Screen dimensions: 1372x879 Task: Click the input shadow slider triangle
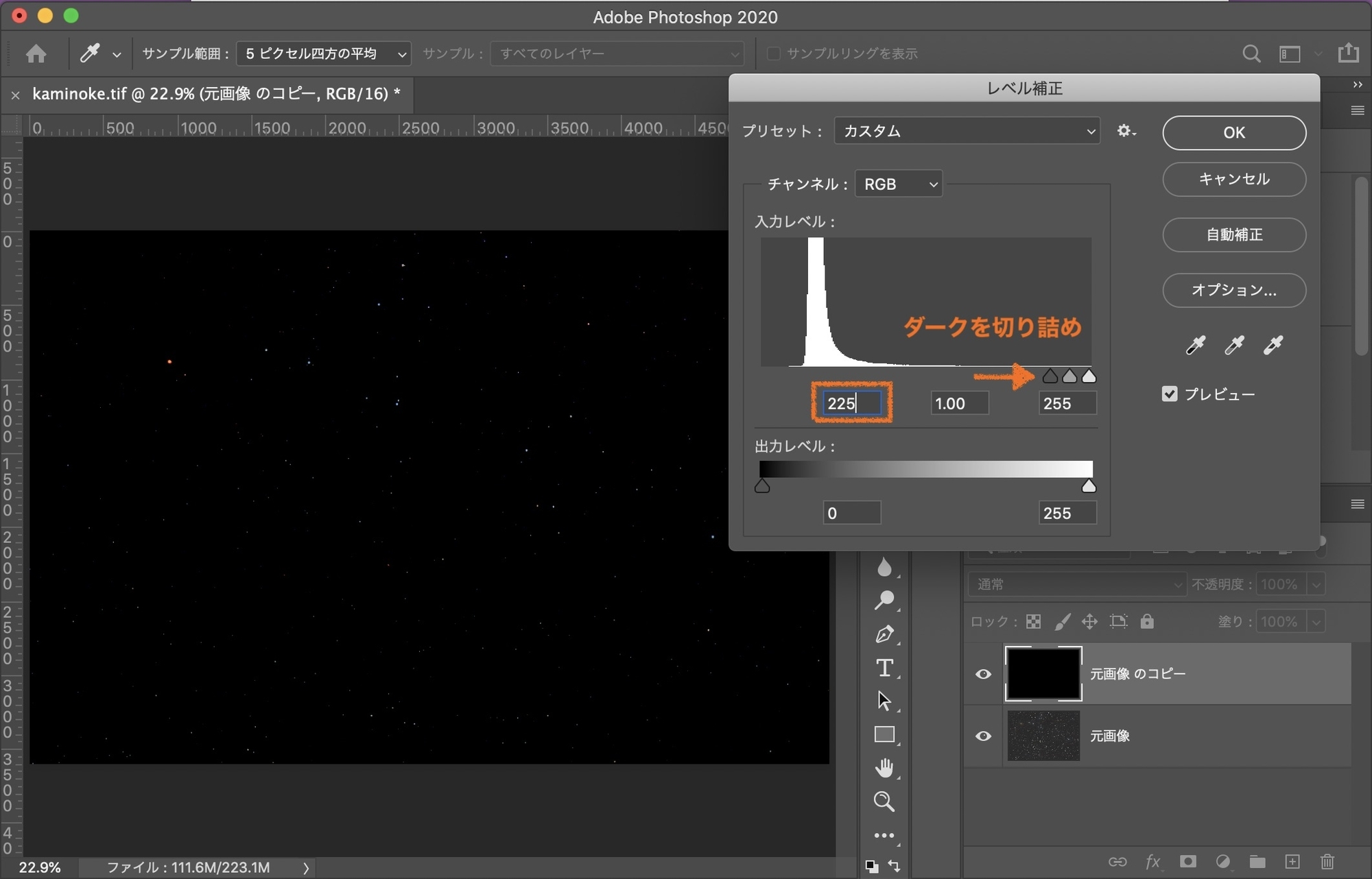(1050, 376)
